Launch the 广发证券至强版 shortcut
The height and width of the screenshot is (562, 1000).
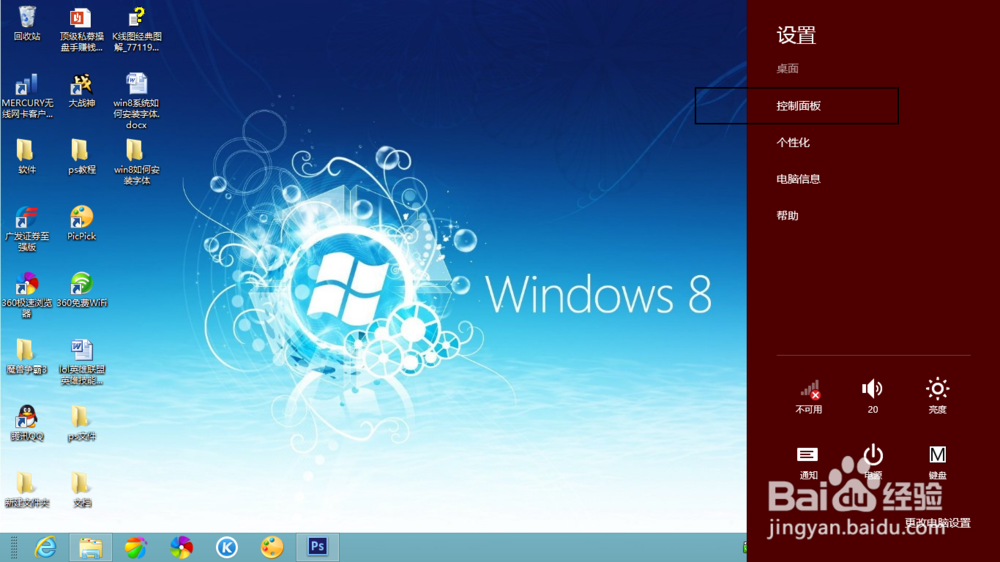(27, 229)
